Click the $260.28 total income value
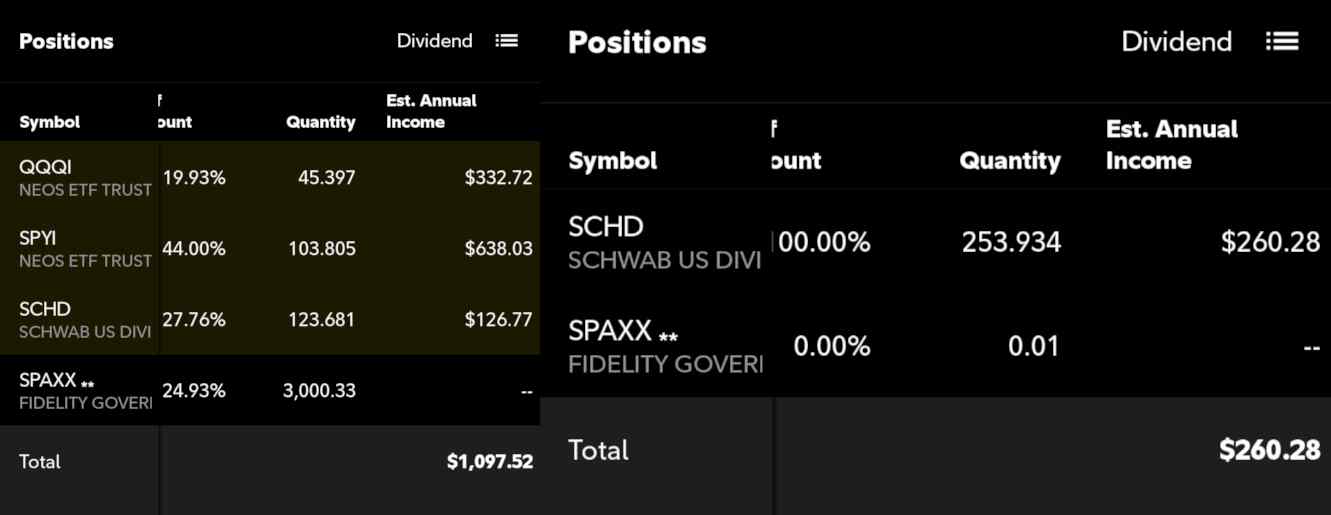The width and height of the screenshot is (1331, 515). (x=1270, y=450)
